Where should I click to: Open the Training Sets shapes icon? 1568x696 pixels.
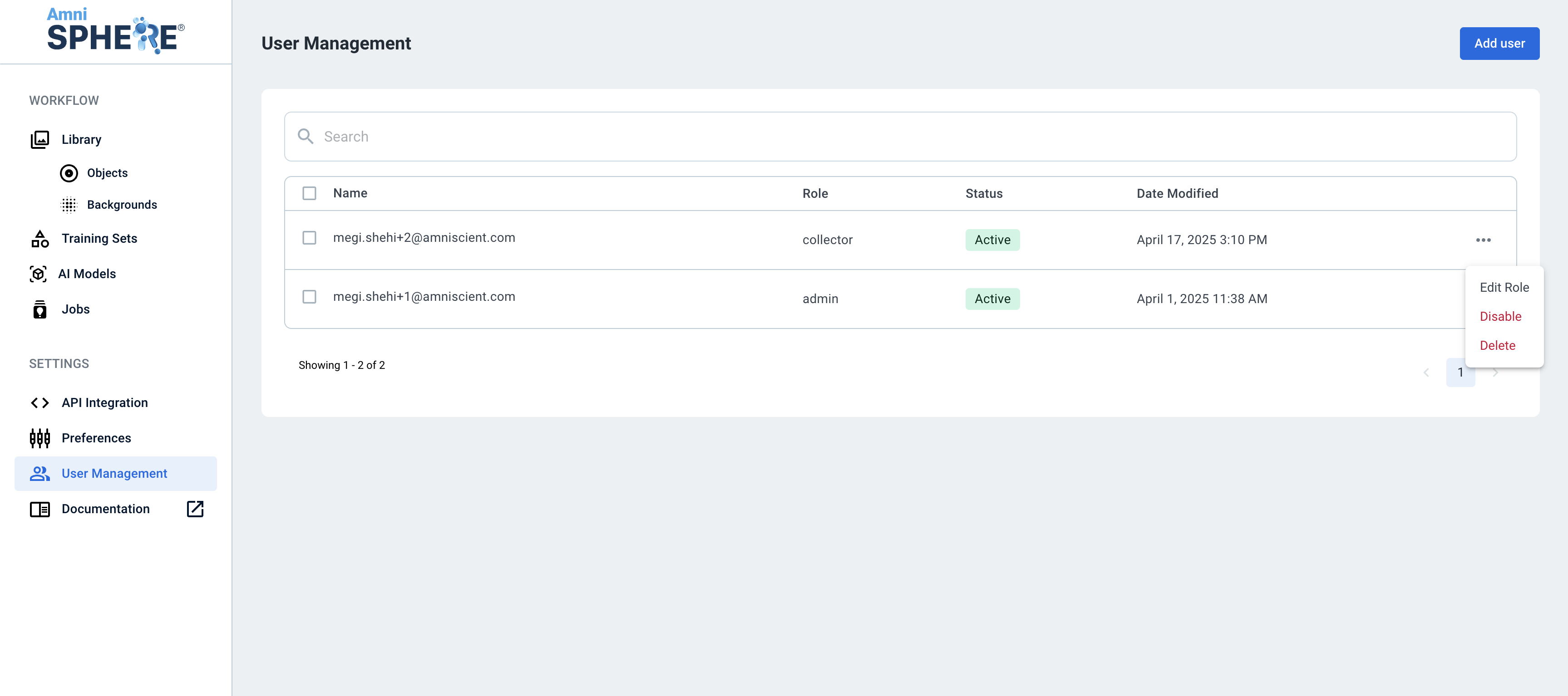coord(39,239)
